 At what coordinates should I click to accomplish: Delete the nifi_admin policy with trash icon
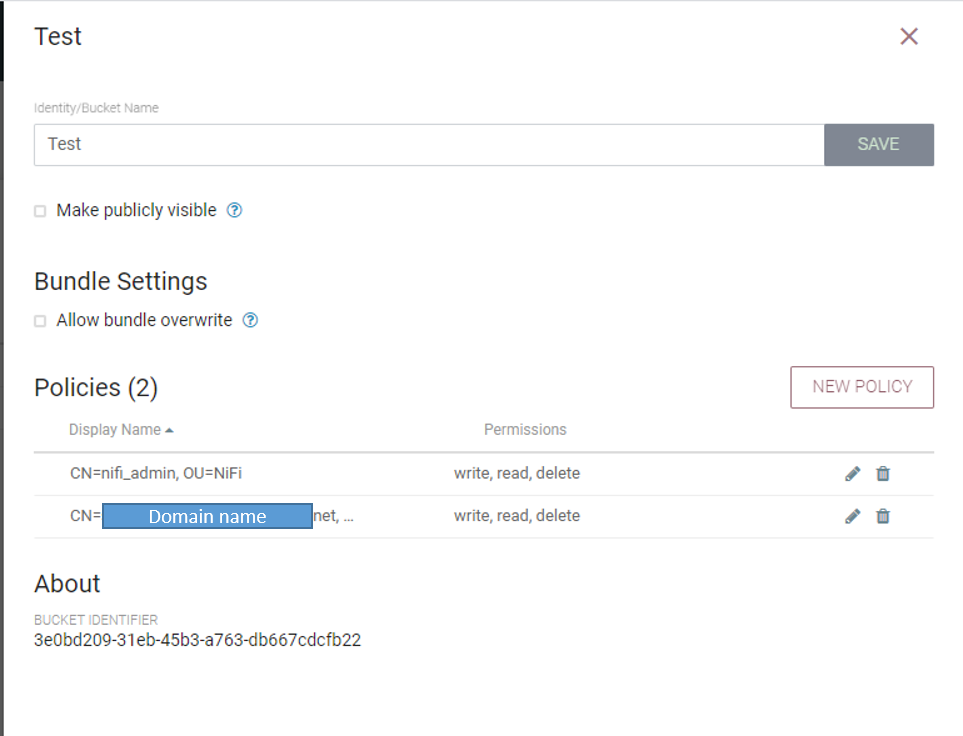point(883,474)
